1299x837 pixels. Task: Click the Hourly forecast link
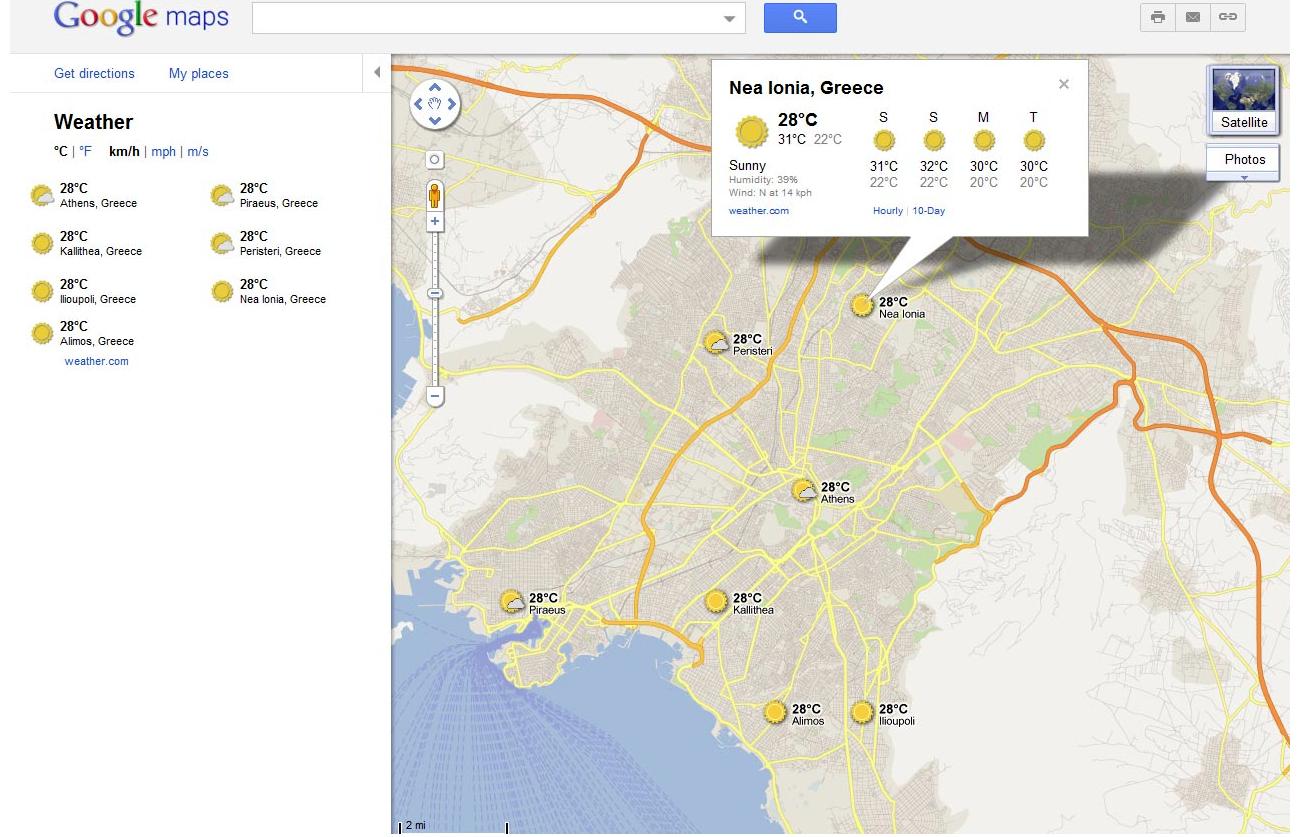[x=887, y=211]
